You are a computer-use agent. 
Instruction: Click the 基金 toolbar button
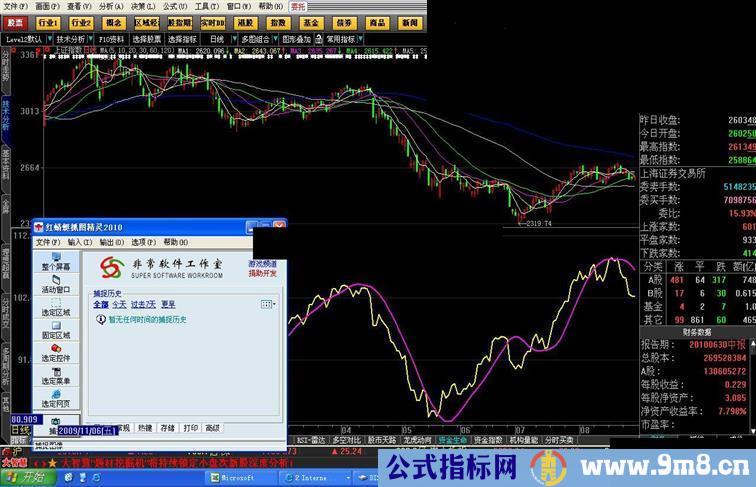[x=311, y=22]
